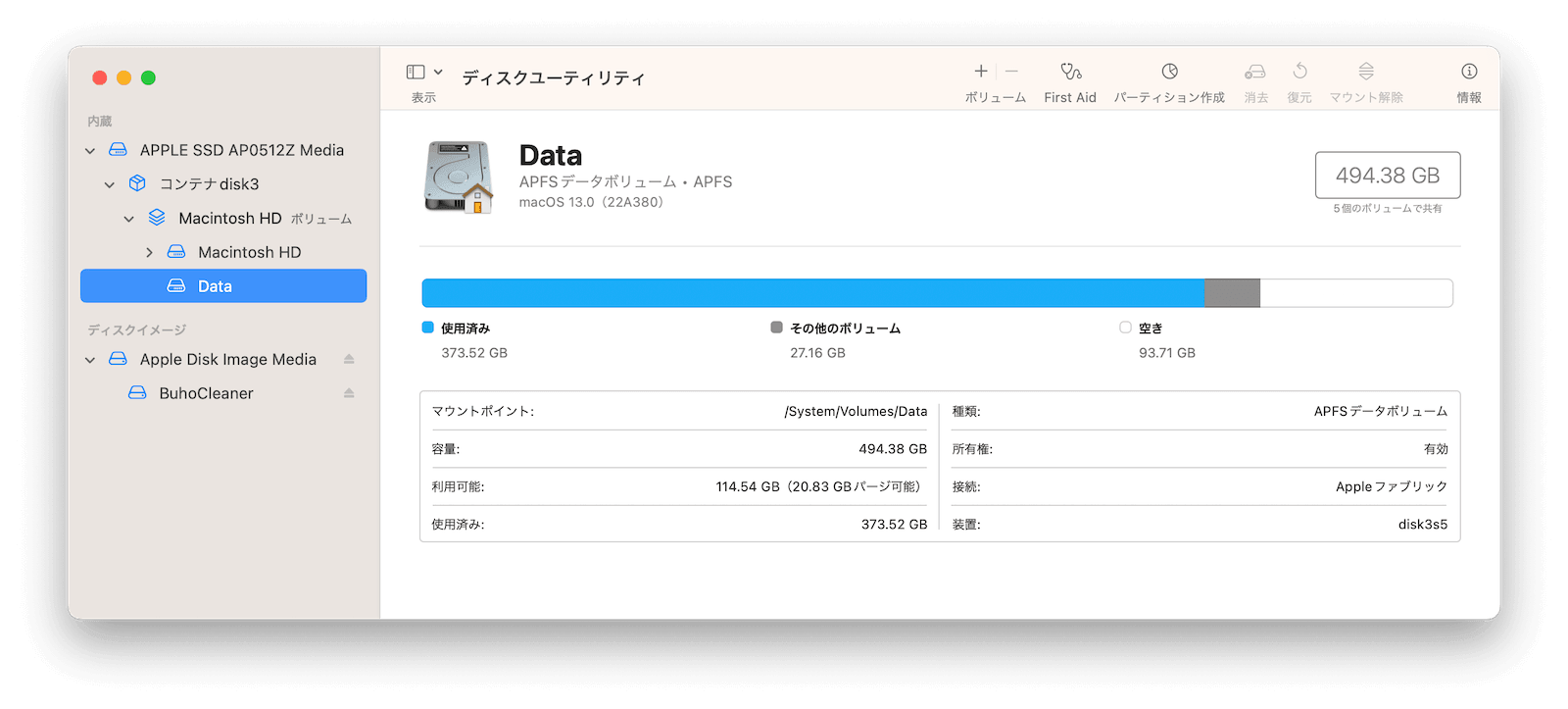The width and height of the screenshot is (1568, 709).
Task: Click the 494.38 GB capacity box
Action: pyautogui.click(x=1388, y=176)
